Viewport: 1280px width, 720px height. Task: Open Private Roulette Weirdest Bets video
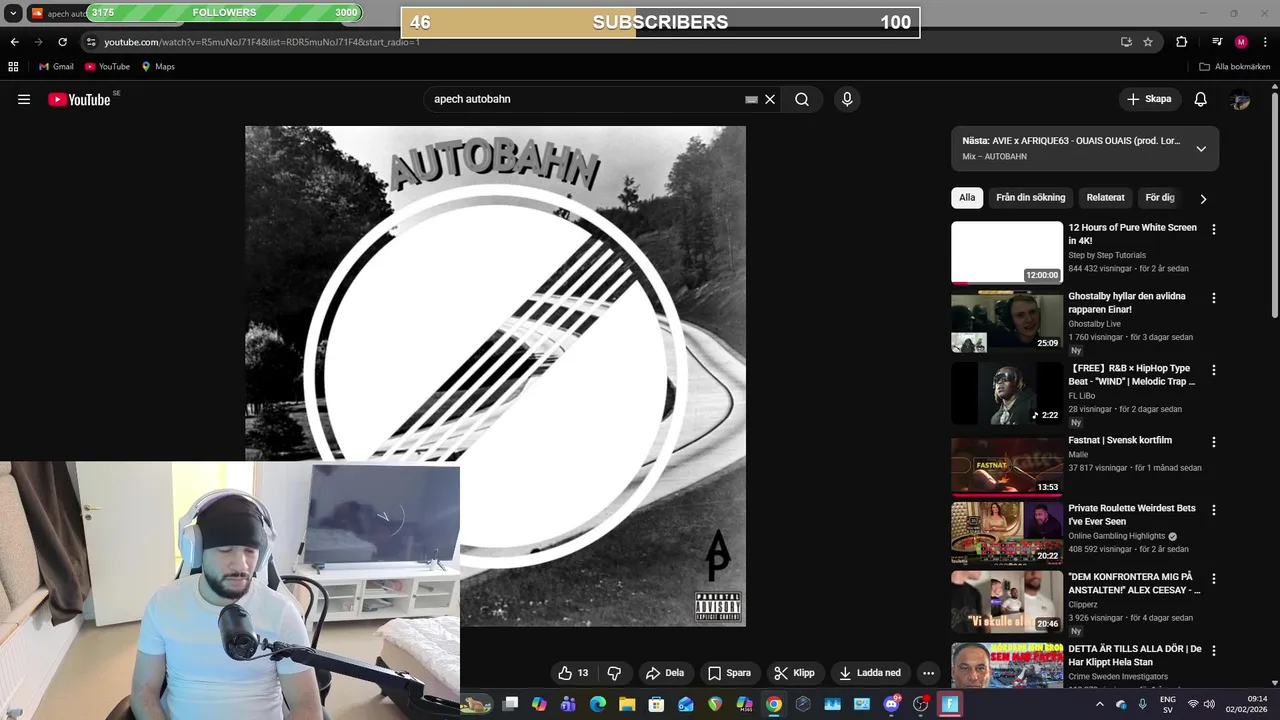point(1007,534)
